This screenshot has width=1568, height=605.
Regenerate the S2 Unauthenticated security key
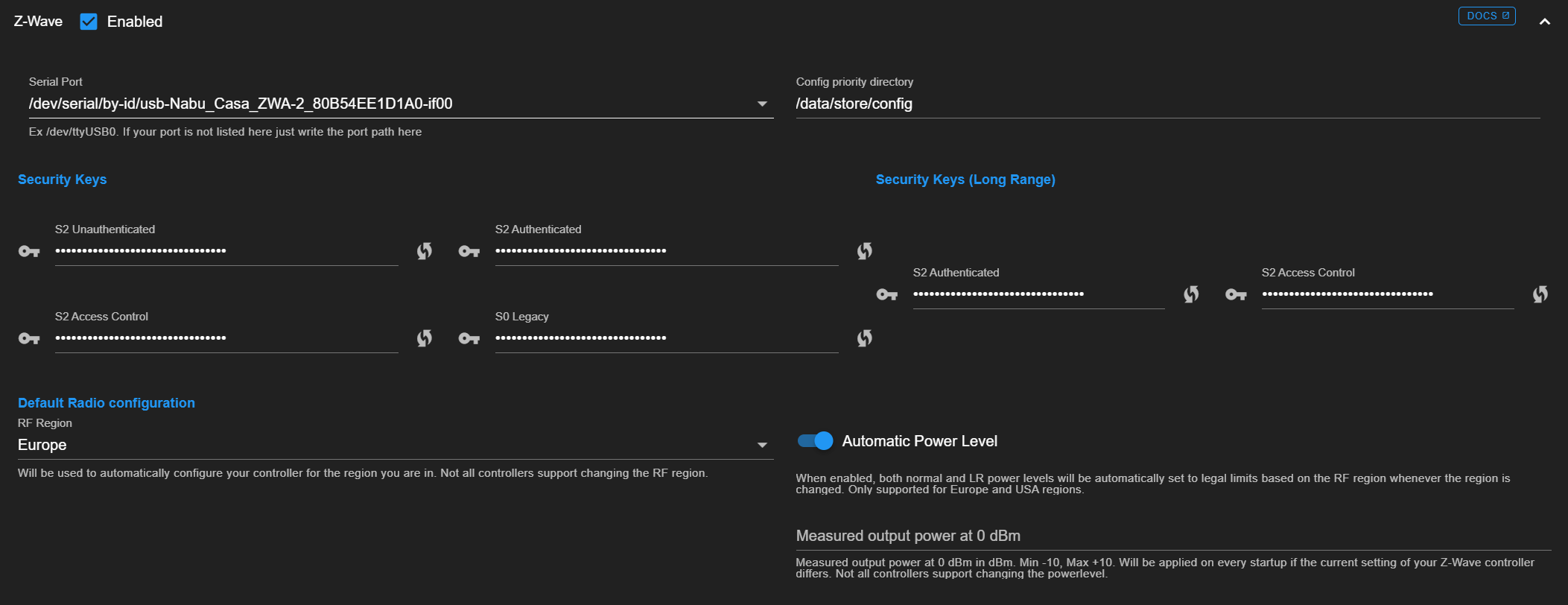[x=425, y=251]
